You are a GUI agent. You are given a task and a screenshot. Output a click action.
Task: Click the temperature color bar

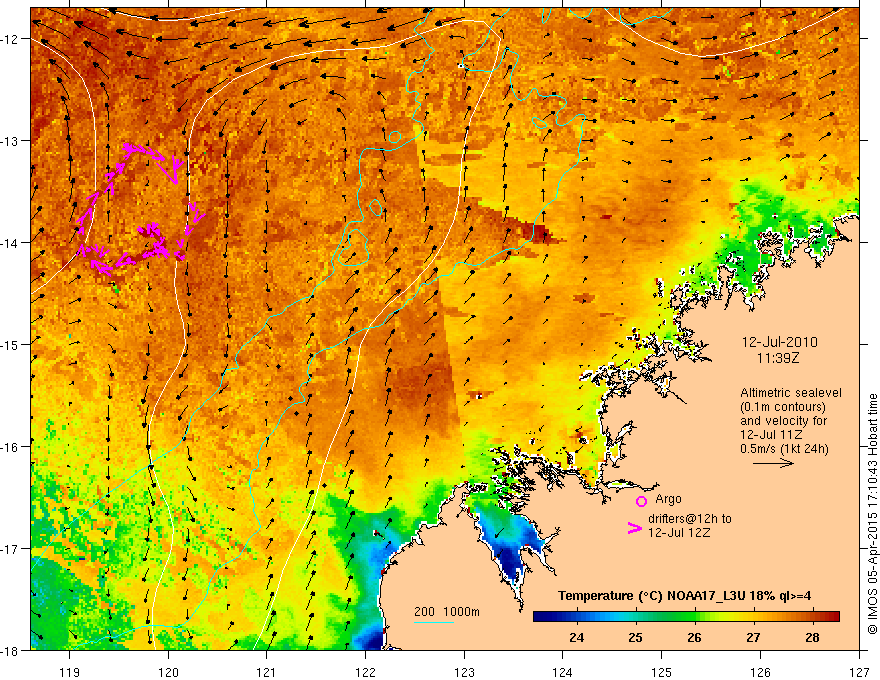pyautogui.click(x=686, y=617)
